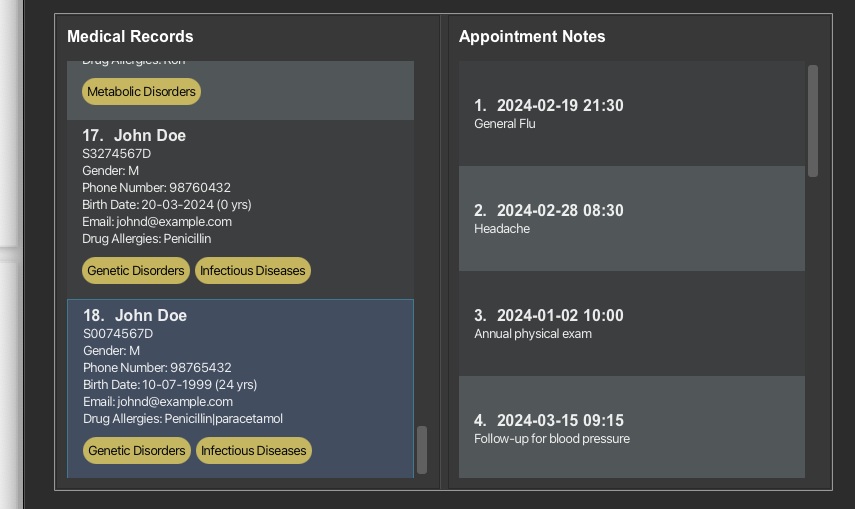Select patient record 17 John Doe
855x509 pixels.
pyautogui.click(x=240, y=209)
